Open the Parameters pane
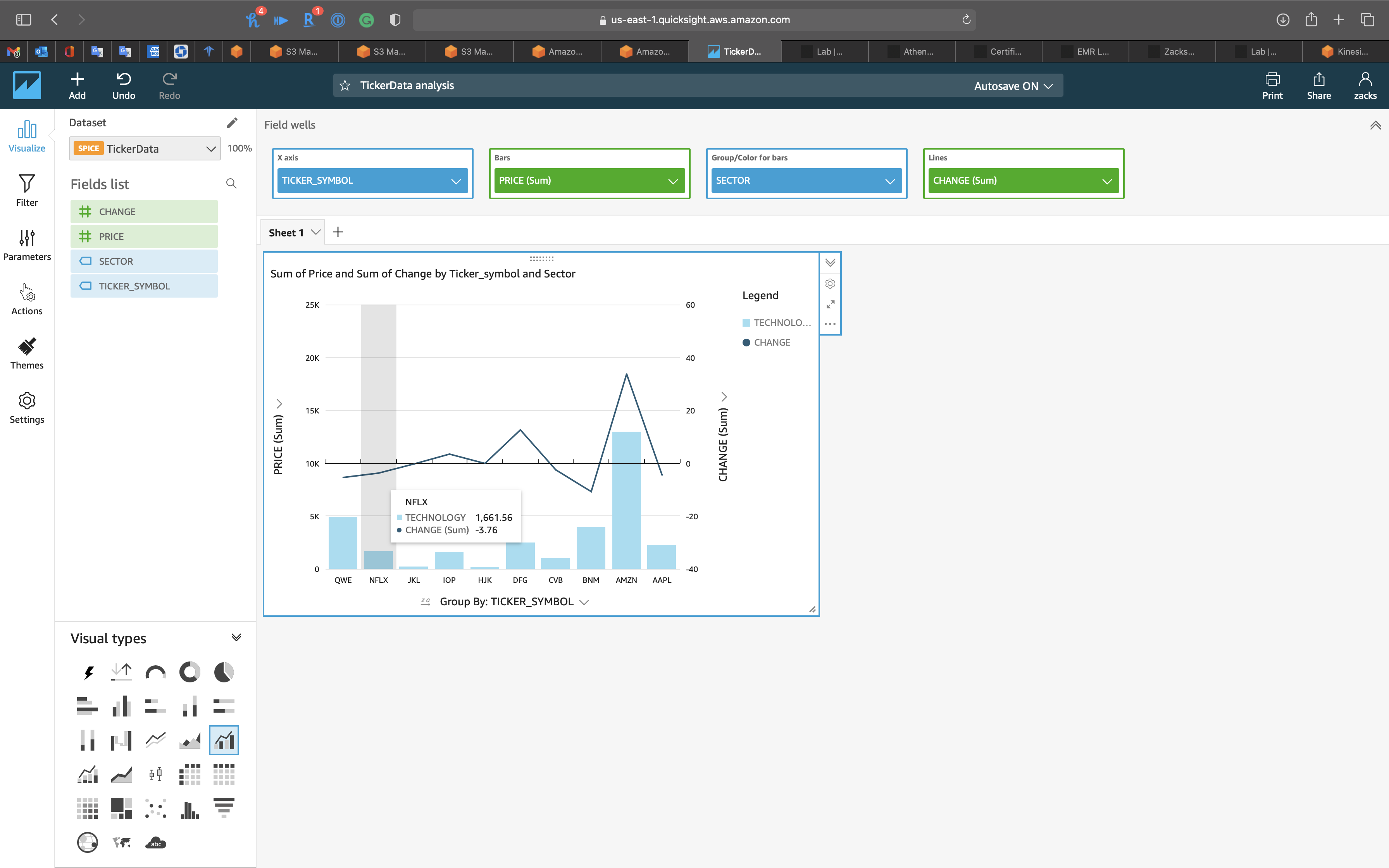The width and height of the screenshot is (1389, 868). point(26,245)
